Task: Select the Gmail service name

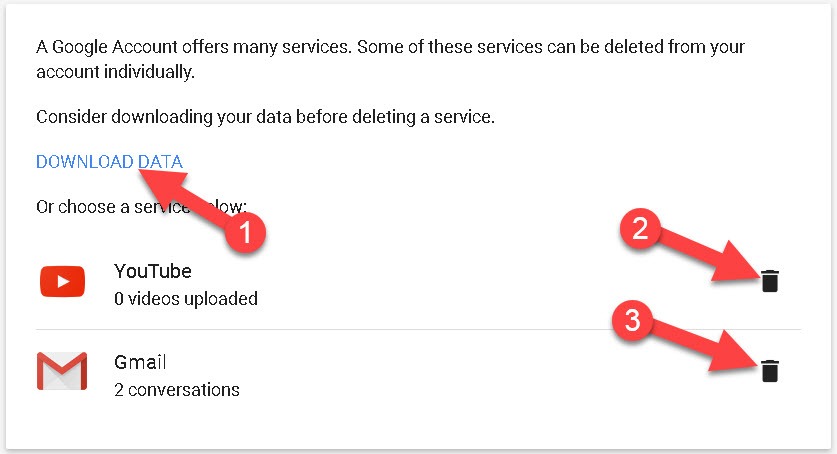Action: (x=140, y=362)
